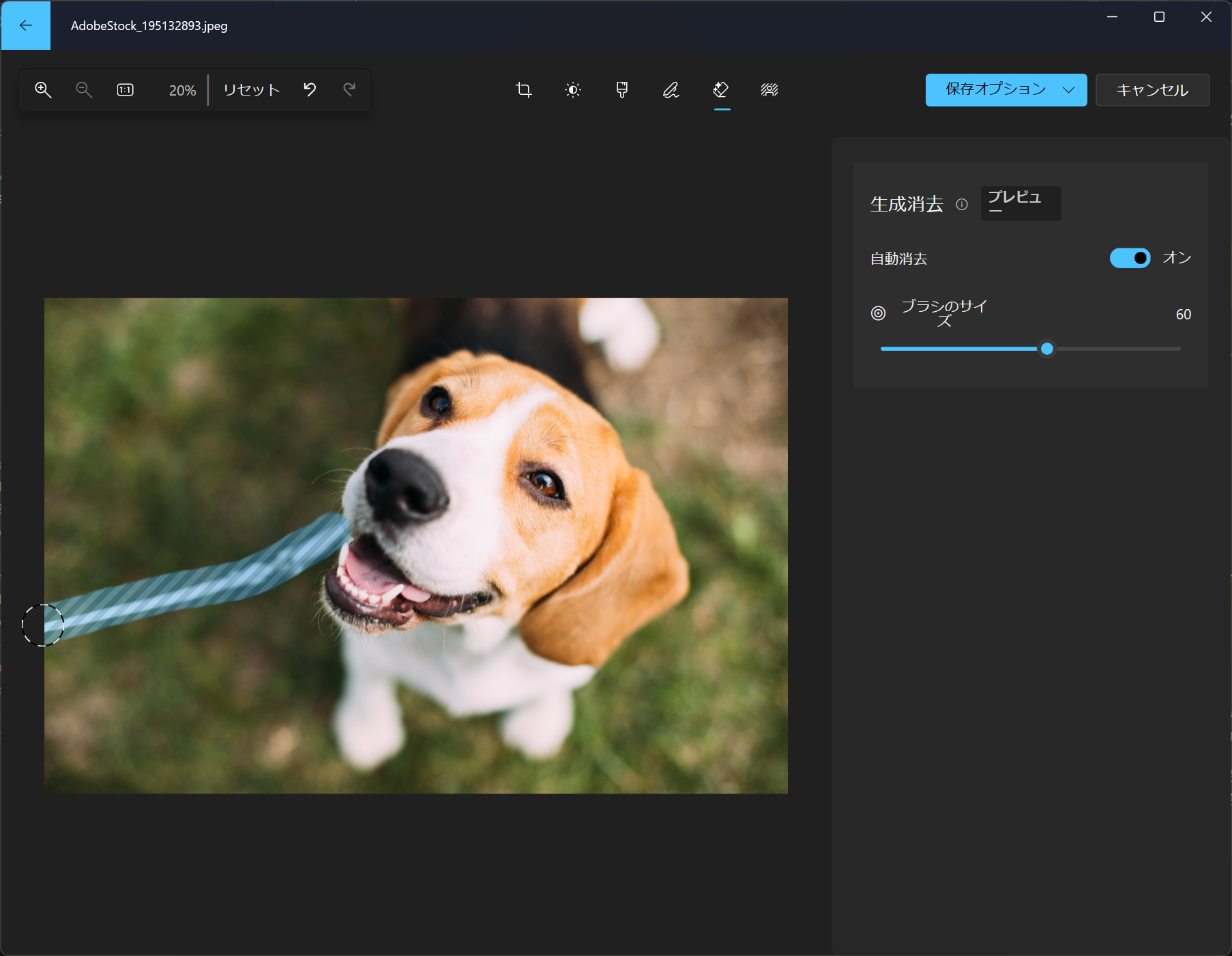Select the filter brush tool icon
The image size is (1232, 956).
click(x=622, y=89)
